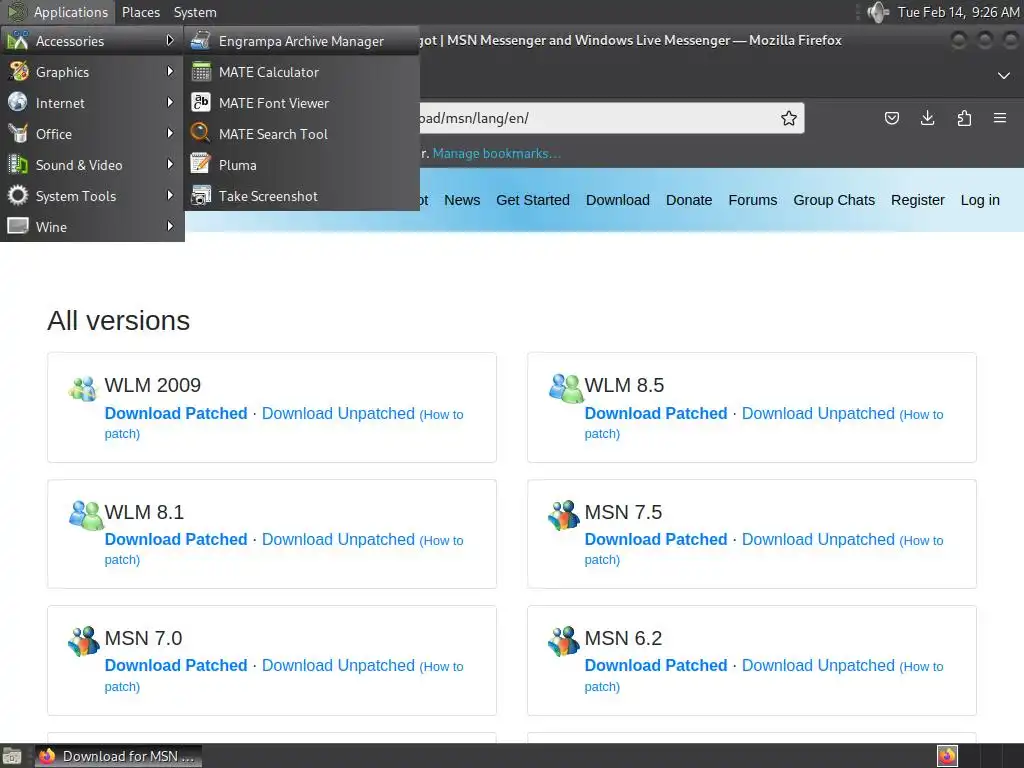Click Show Desktop icon in bottom panel
Screen dimensions: 1024x768
[12, 756]
